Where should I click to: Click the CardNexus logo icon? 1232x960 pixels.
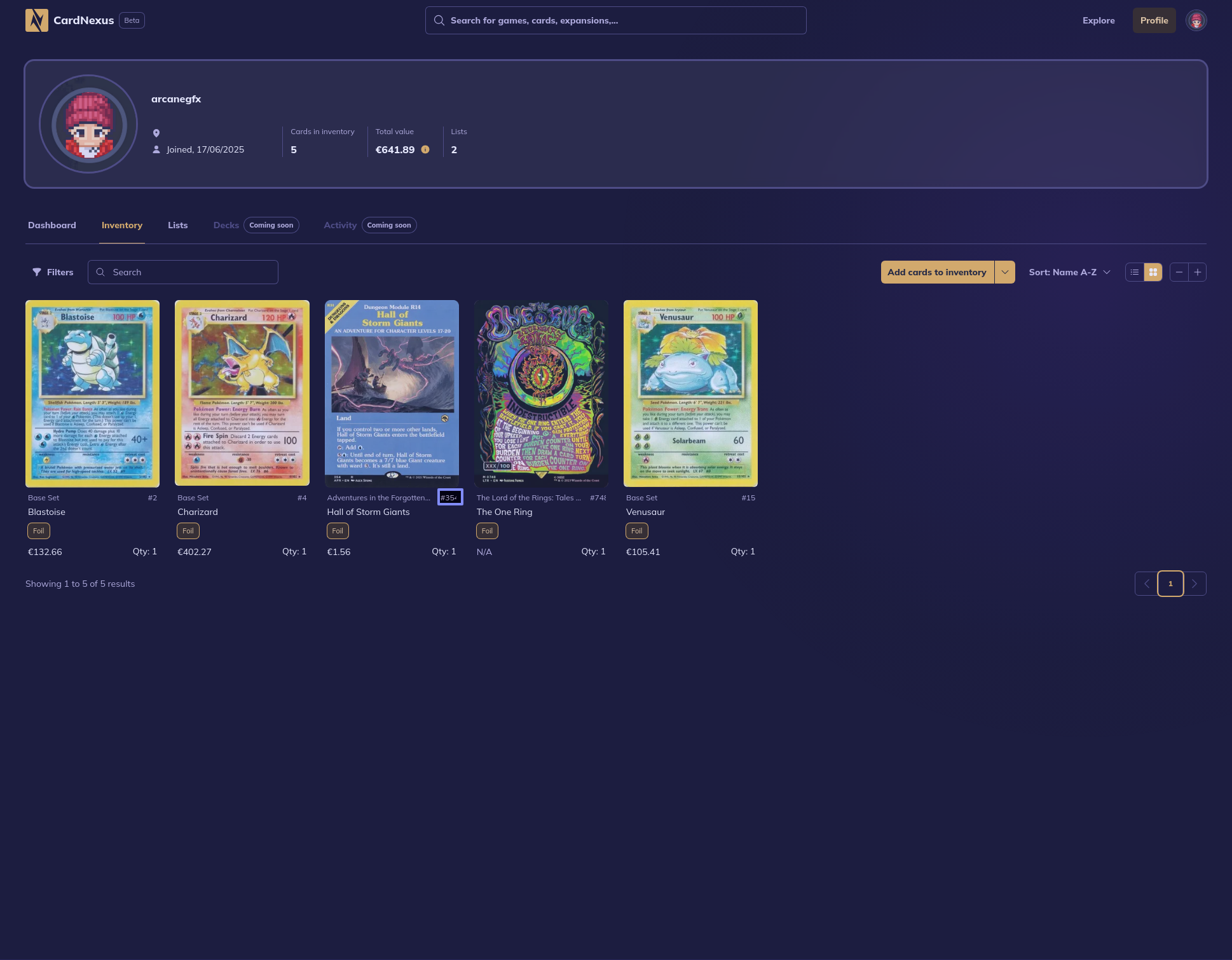point(36,20)
